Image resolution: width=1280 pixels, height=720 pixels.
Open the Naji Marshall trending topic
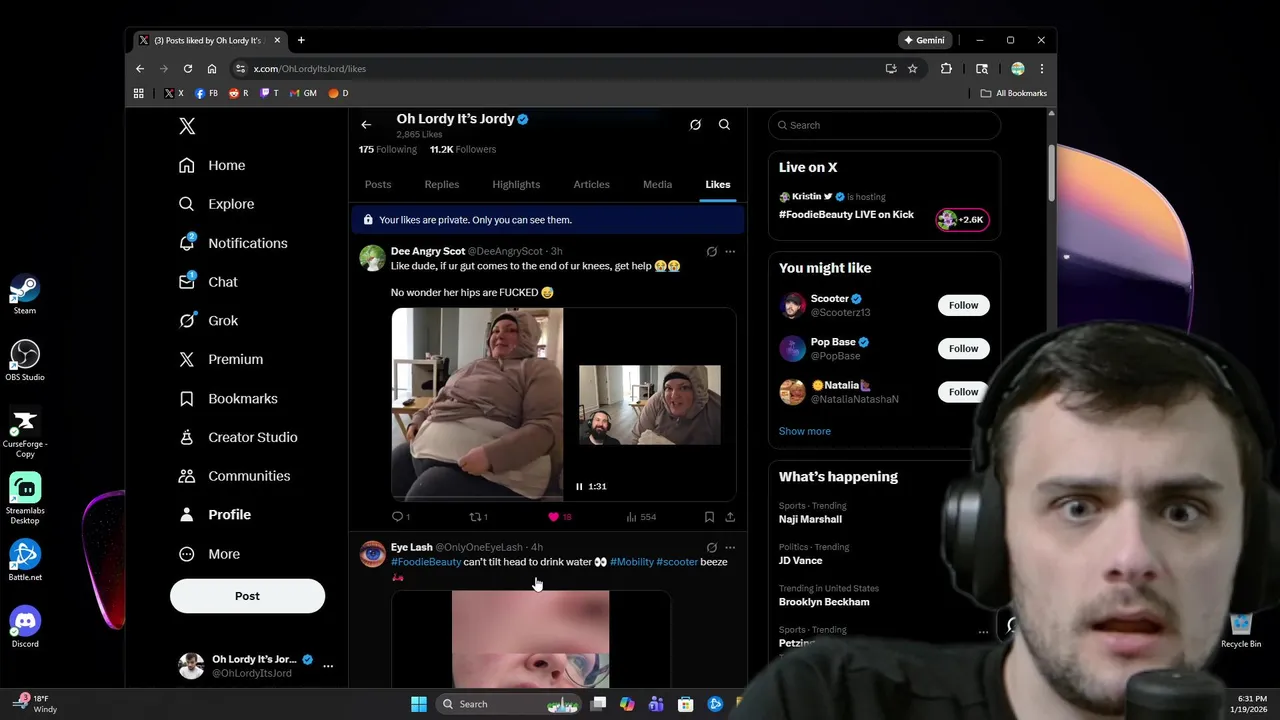click(x=810, y=519)
